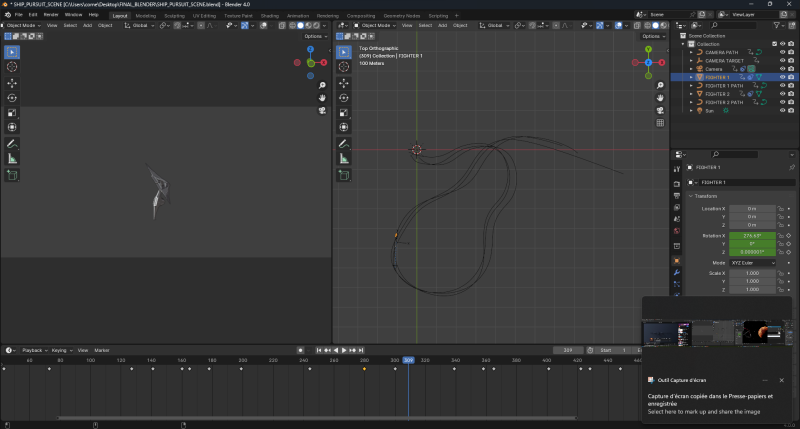This screenshot has width=800, height=429.
Task: Activate Select Box tool in top orthographic viewport
Action: [x=344, y=52]
